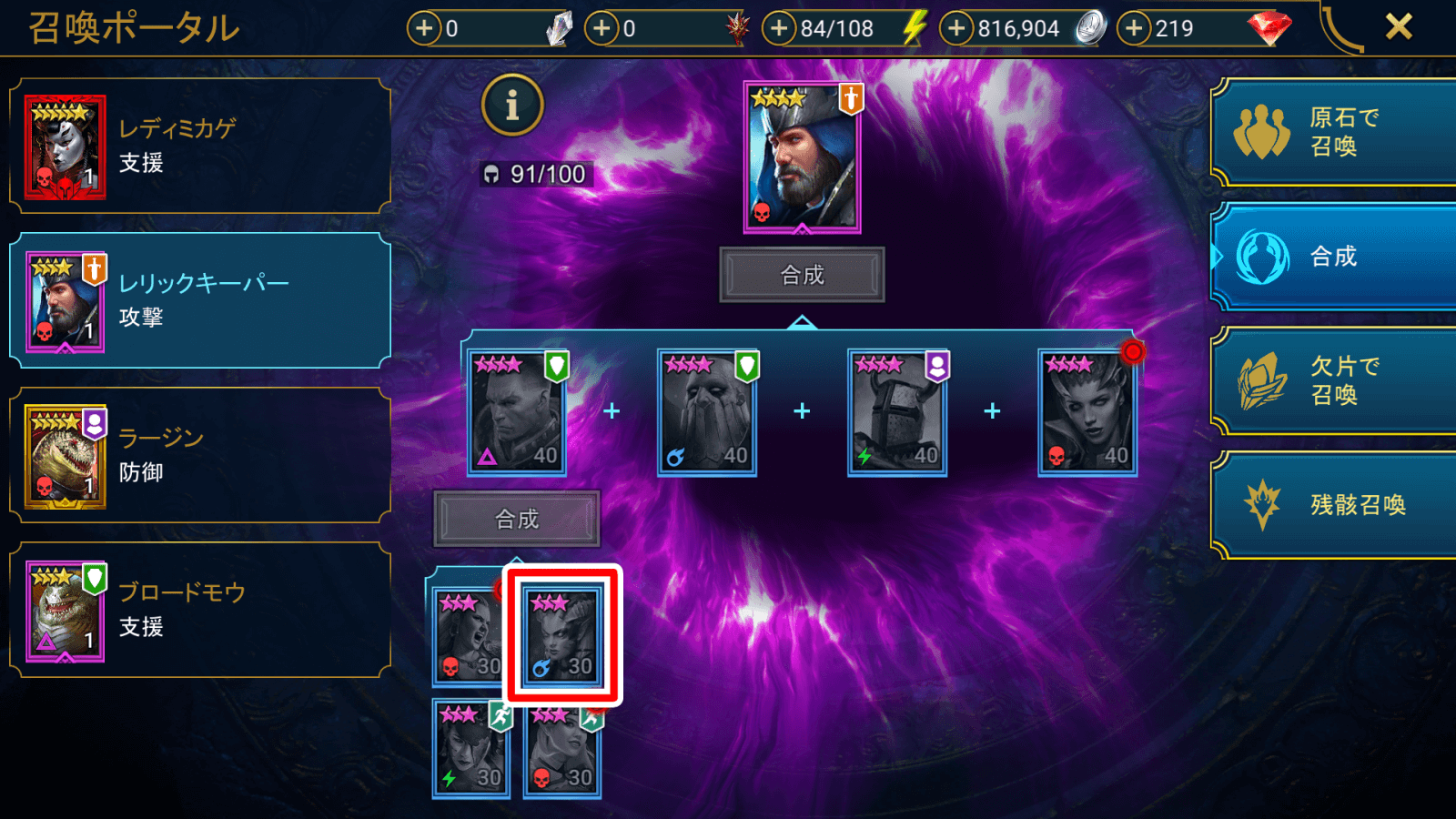
Task: Add shards with the first plus icon in top bar
Action: pyautogui.click(x=424, y=28)
